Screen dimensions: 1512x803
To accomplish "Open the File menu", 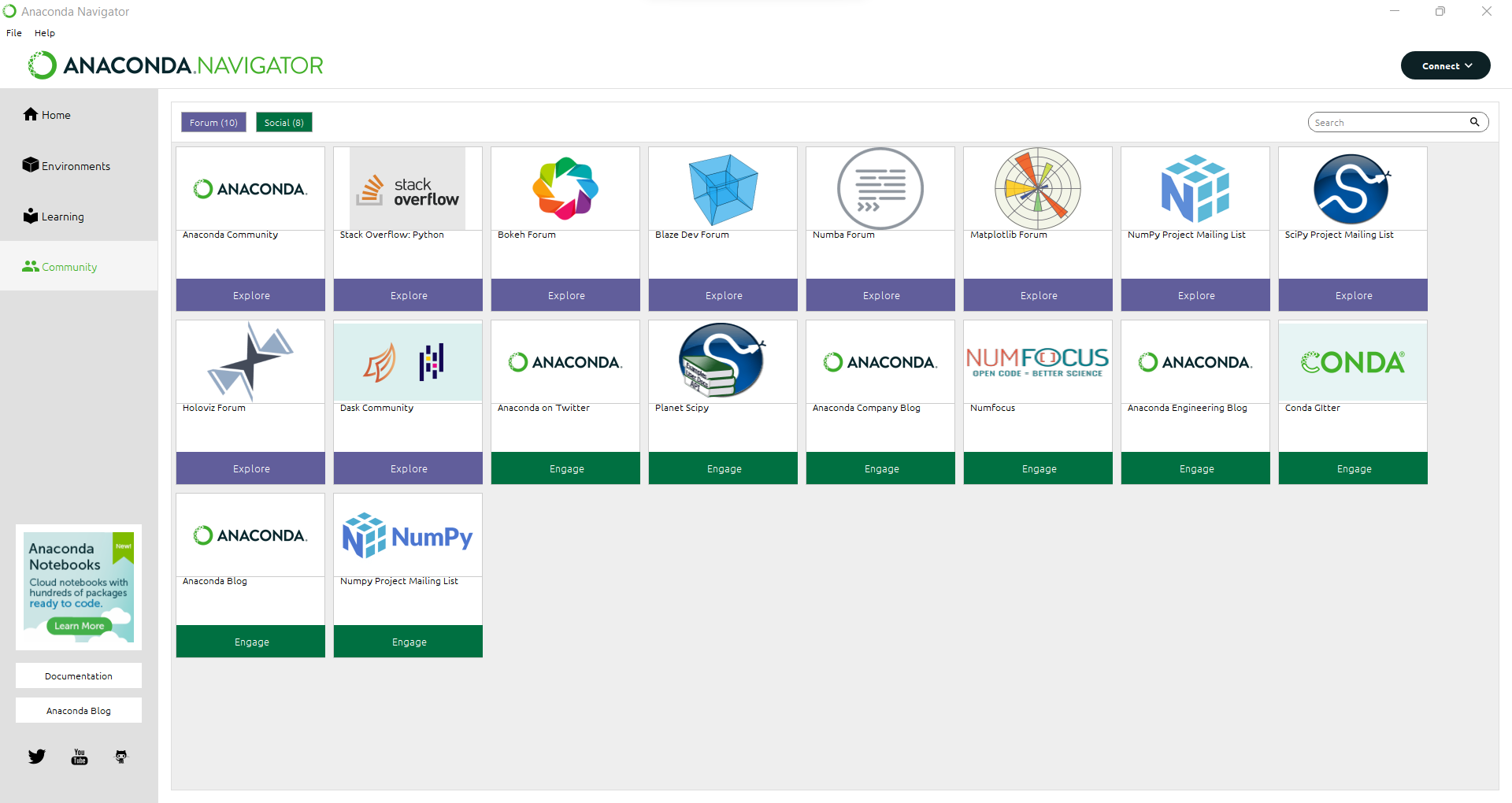I will click(14, 33).
